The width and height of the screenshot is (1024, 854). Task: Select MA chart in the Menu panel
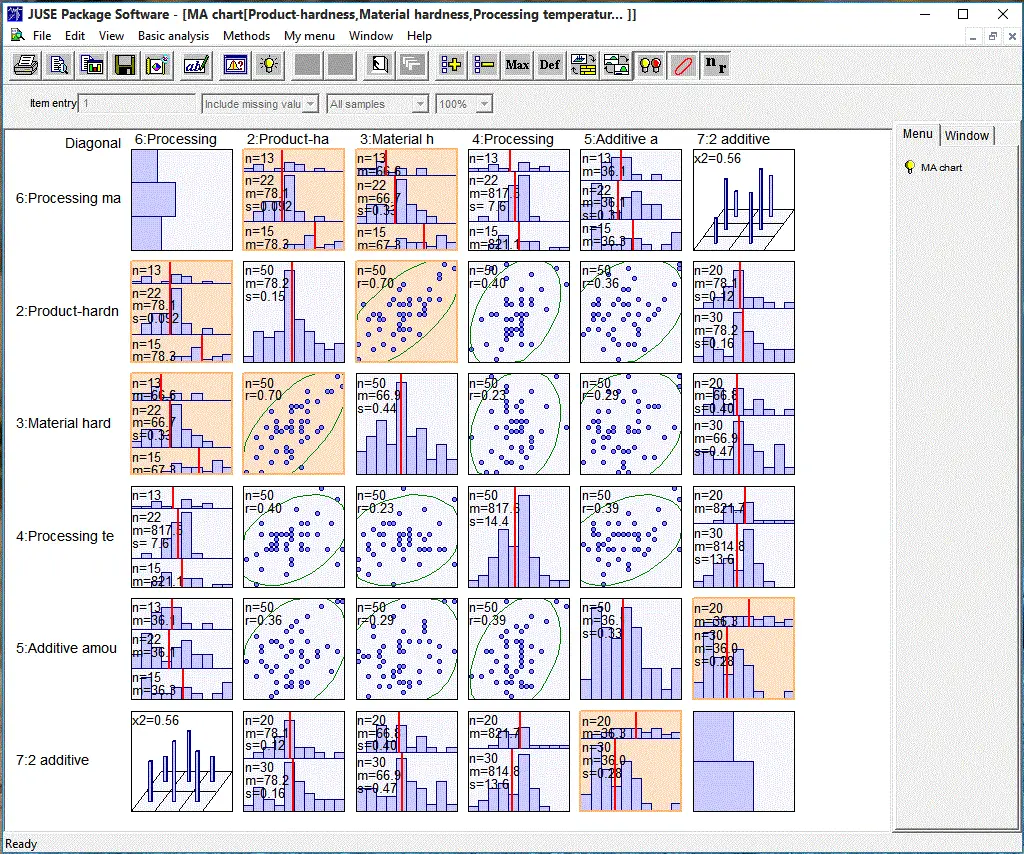point(941,167)
